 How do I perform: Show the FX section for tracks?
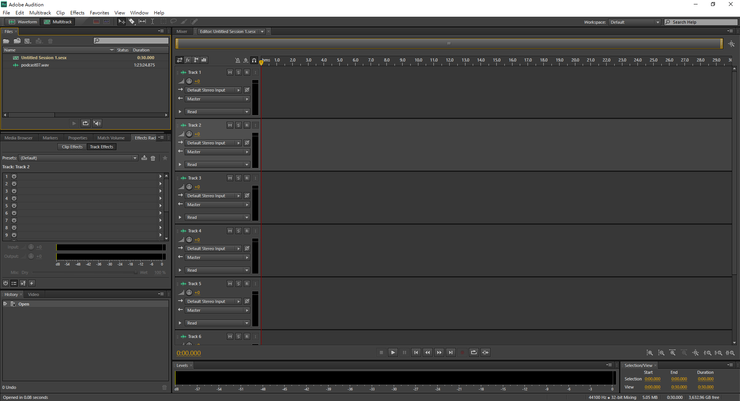(x=187, y=60)
